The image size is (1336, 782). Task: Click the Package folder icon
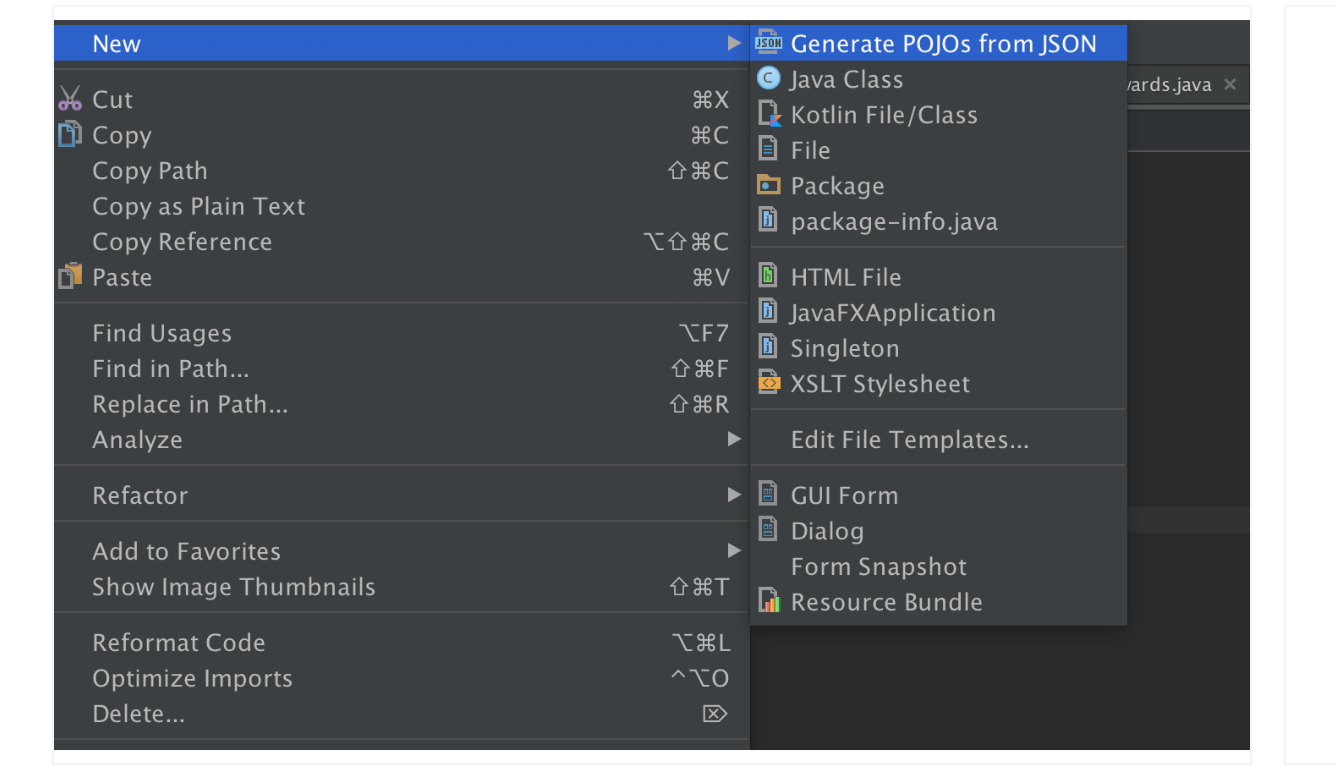click(x=769, y=185)
